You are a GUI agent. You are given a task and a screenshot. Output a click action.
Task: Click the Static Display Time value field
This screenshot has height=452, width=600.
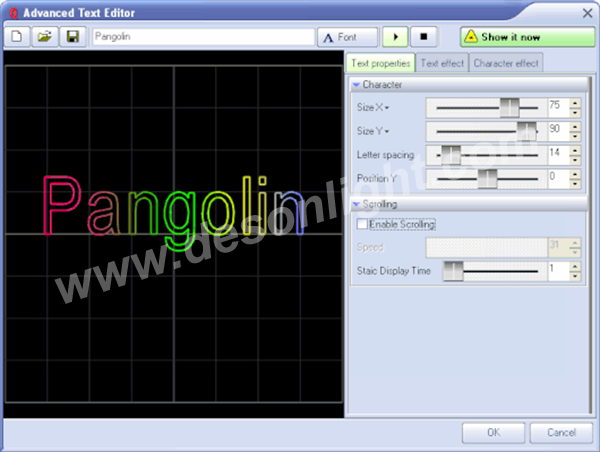(559, 271)
